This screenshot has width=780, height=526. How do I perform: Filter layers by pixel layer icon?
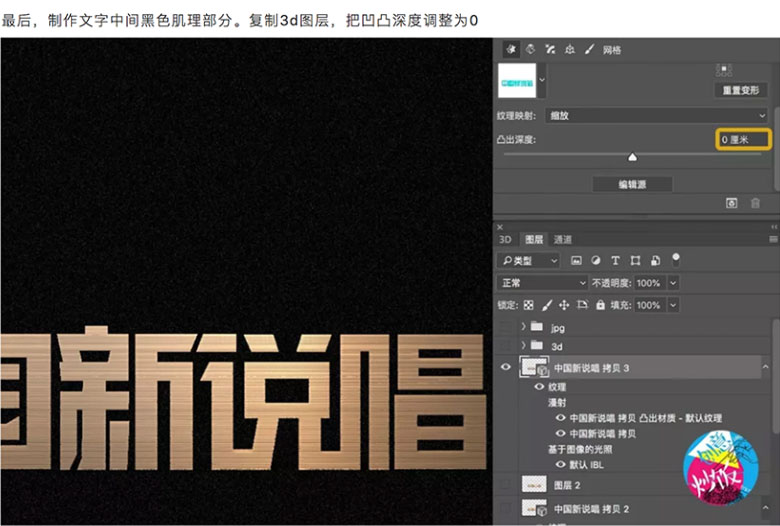click(x=576, y=260)
